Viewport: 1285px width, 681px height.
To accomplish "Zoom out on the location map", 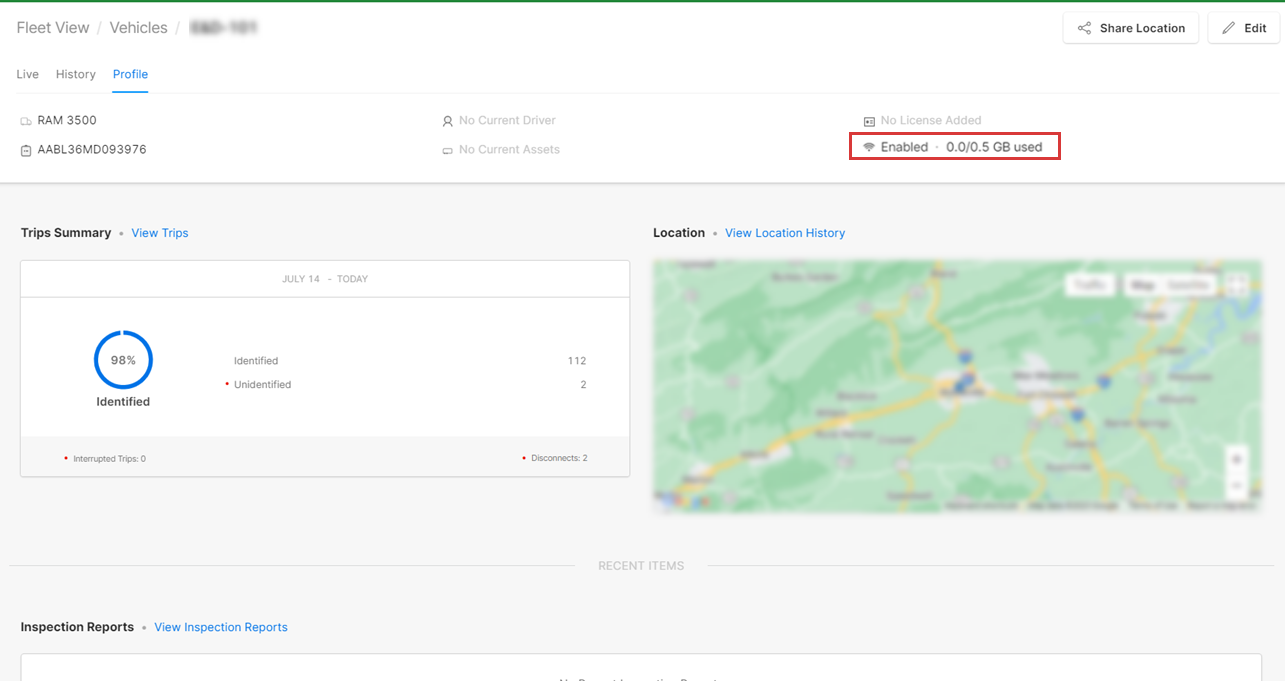I will point(1238,485).
